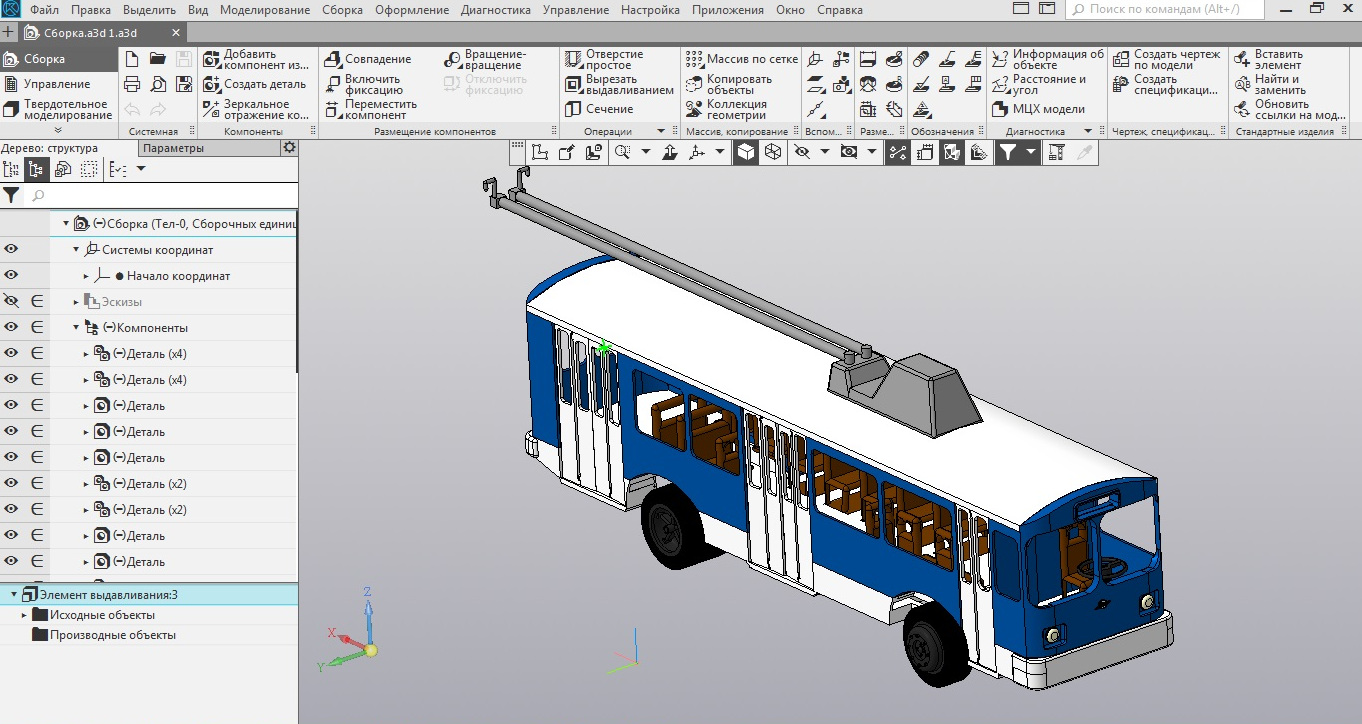Select the Создать деталь tool
This screenshot has height=724, width=1362.
255,84
